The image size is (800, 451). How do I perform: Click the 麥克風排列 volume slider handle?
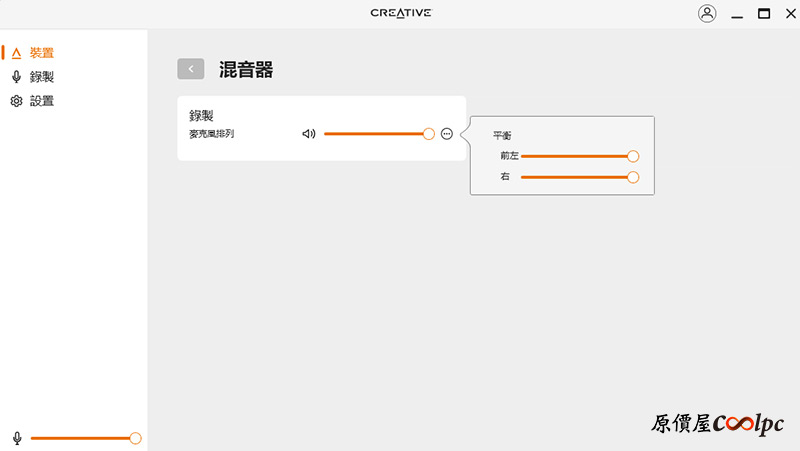click(x=429, y=134)
